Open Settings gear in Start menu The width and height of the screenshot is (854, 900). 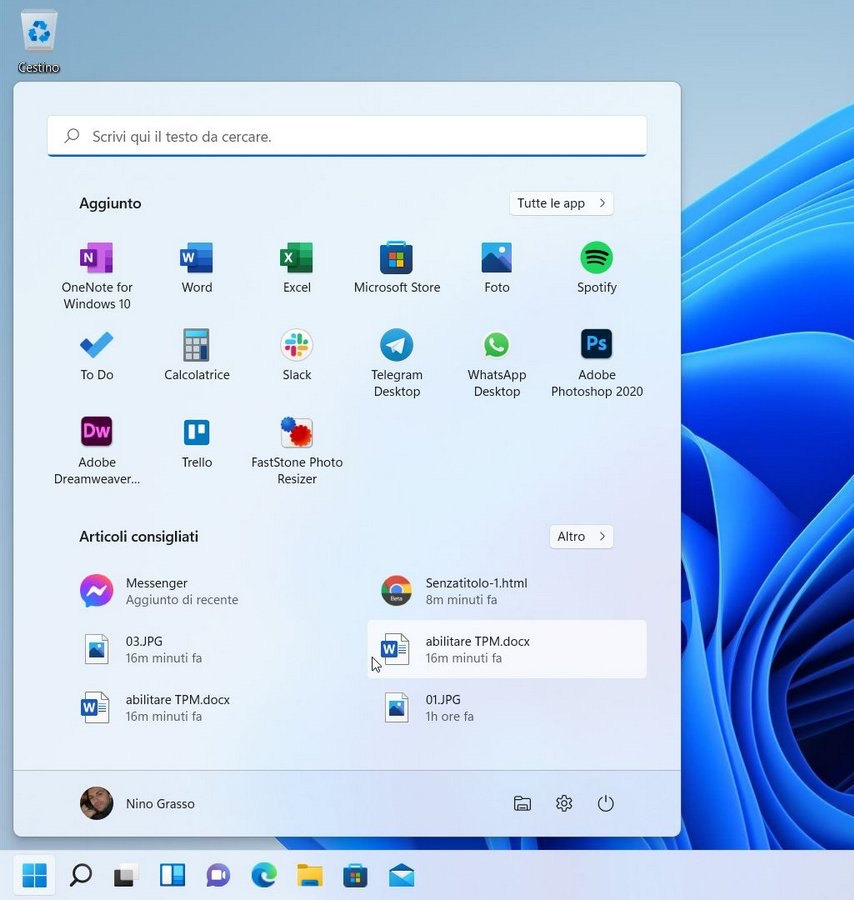pyautogui.click(x=564, y=804)
